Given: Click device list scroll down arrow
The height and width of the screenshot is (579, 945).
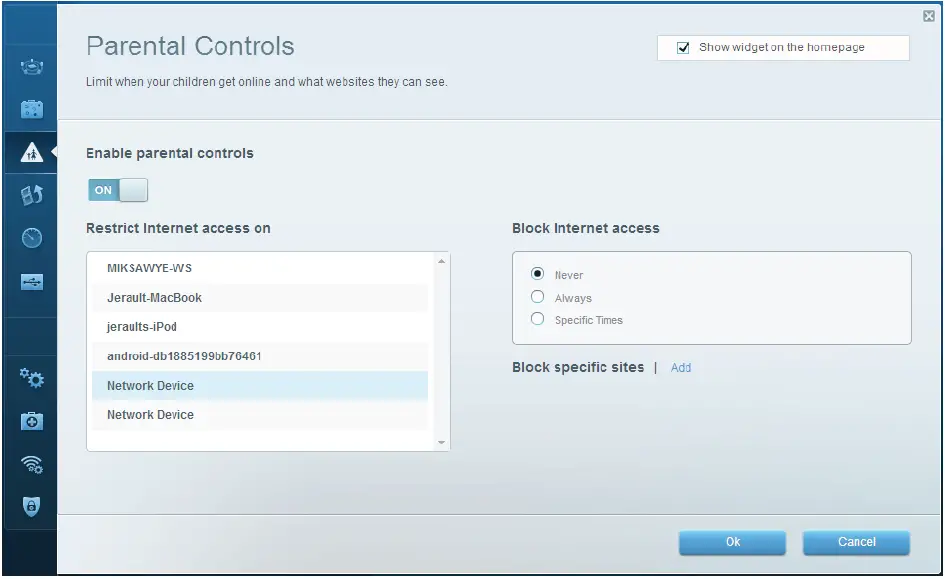Looking at the screenshot, I should click(441, 442).
